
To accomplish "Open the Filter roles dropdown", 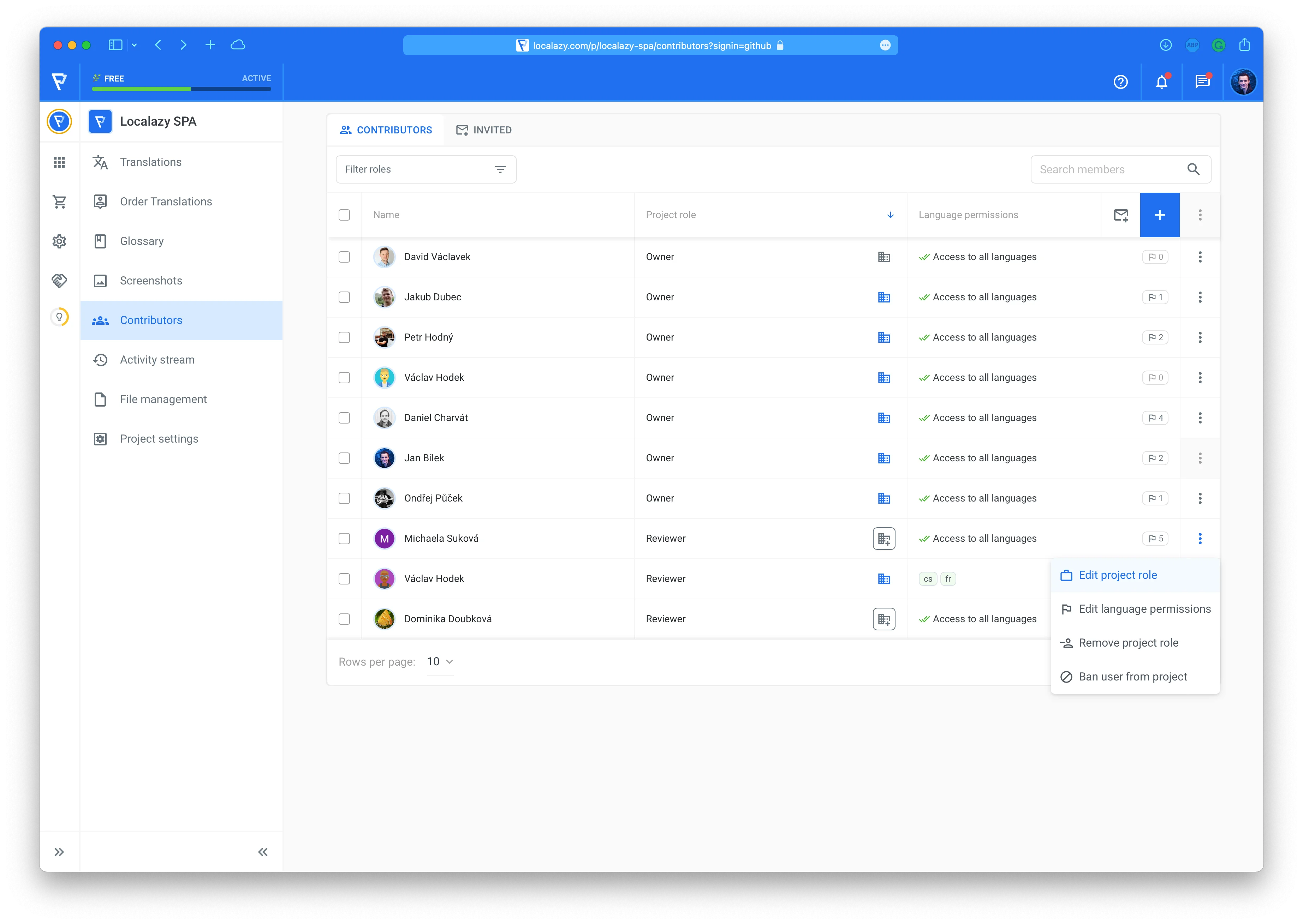I will (x=426, y=169).
